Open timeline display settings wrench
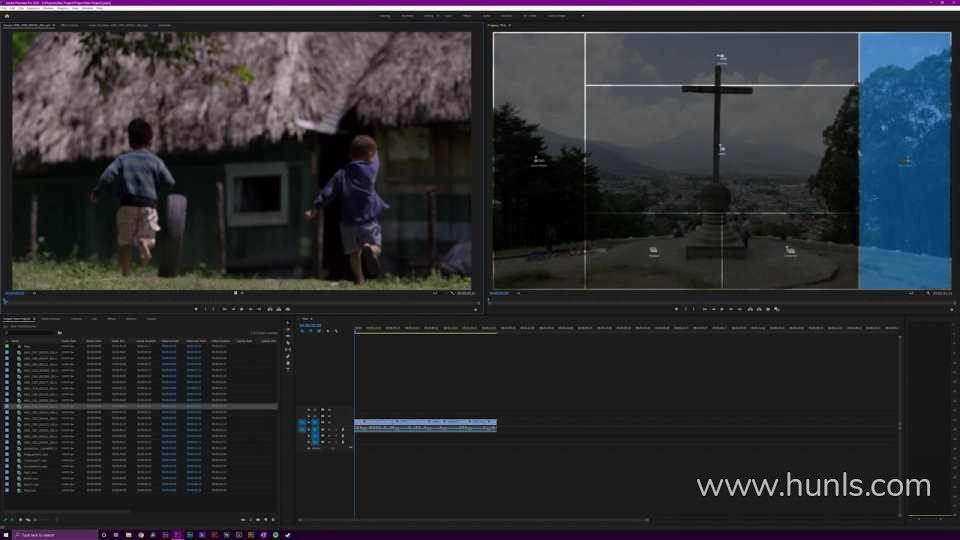Viewport: 960px width, 540px height. [x=336, y=331]
